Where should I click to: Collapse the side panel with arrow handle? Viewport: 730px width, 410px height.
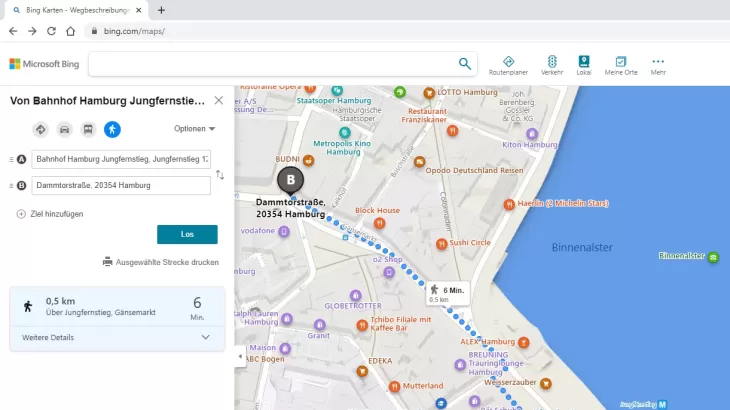[x=239, y=356]
